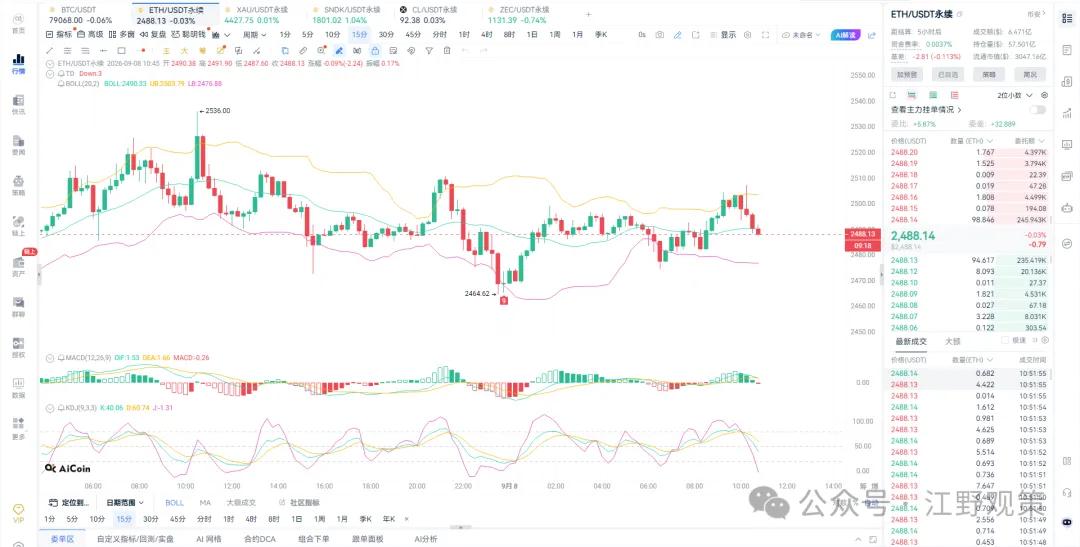Open chart settings hexagon icon
Image resolution: width=1080 pixels, height=547 pixels.
(747, 34)
